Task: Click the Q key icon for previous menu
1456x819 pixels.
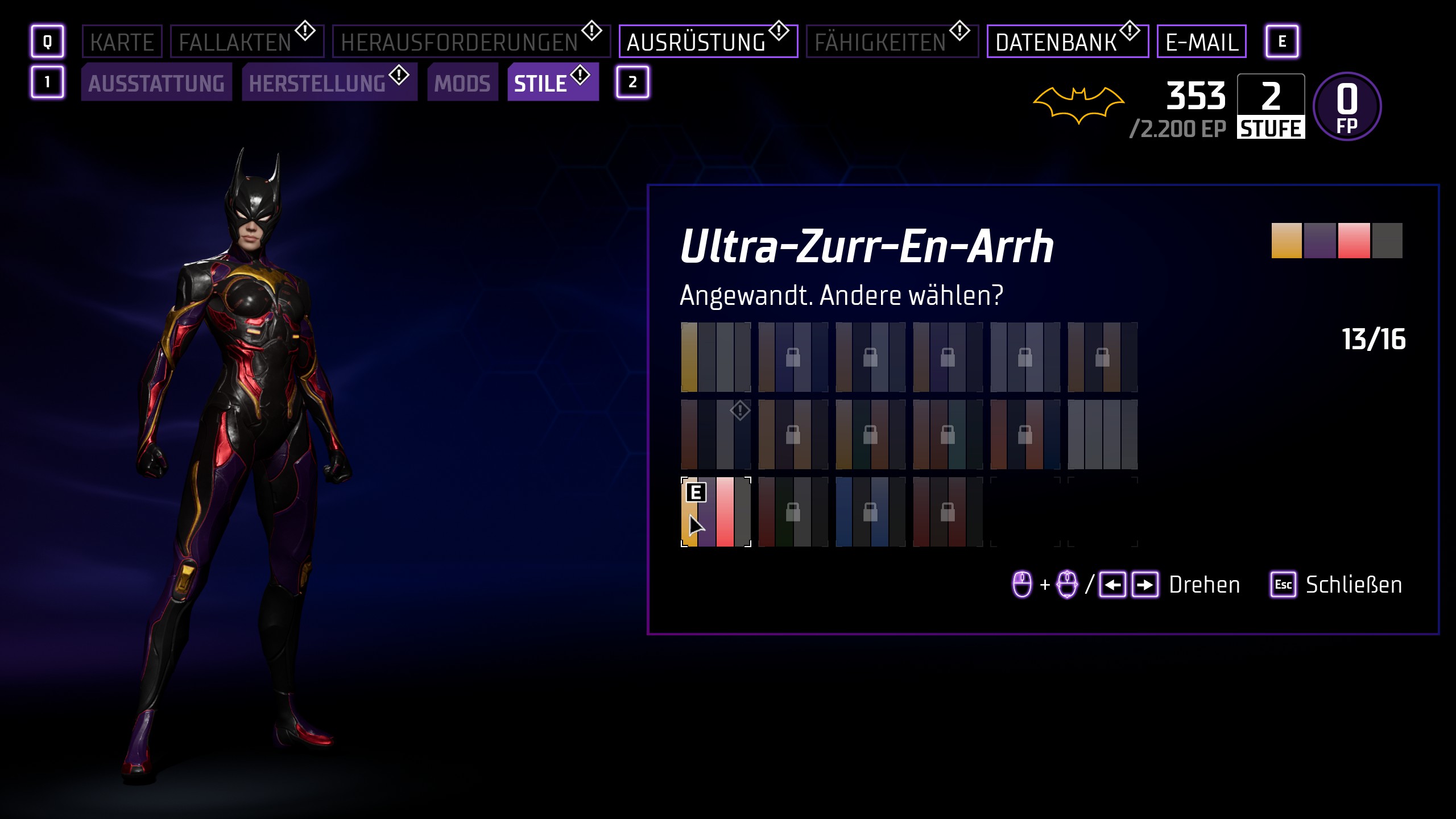Action: click(47, 42)
